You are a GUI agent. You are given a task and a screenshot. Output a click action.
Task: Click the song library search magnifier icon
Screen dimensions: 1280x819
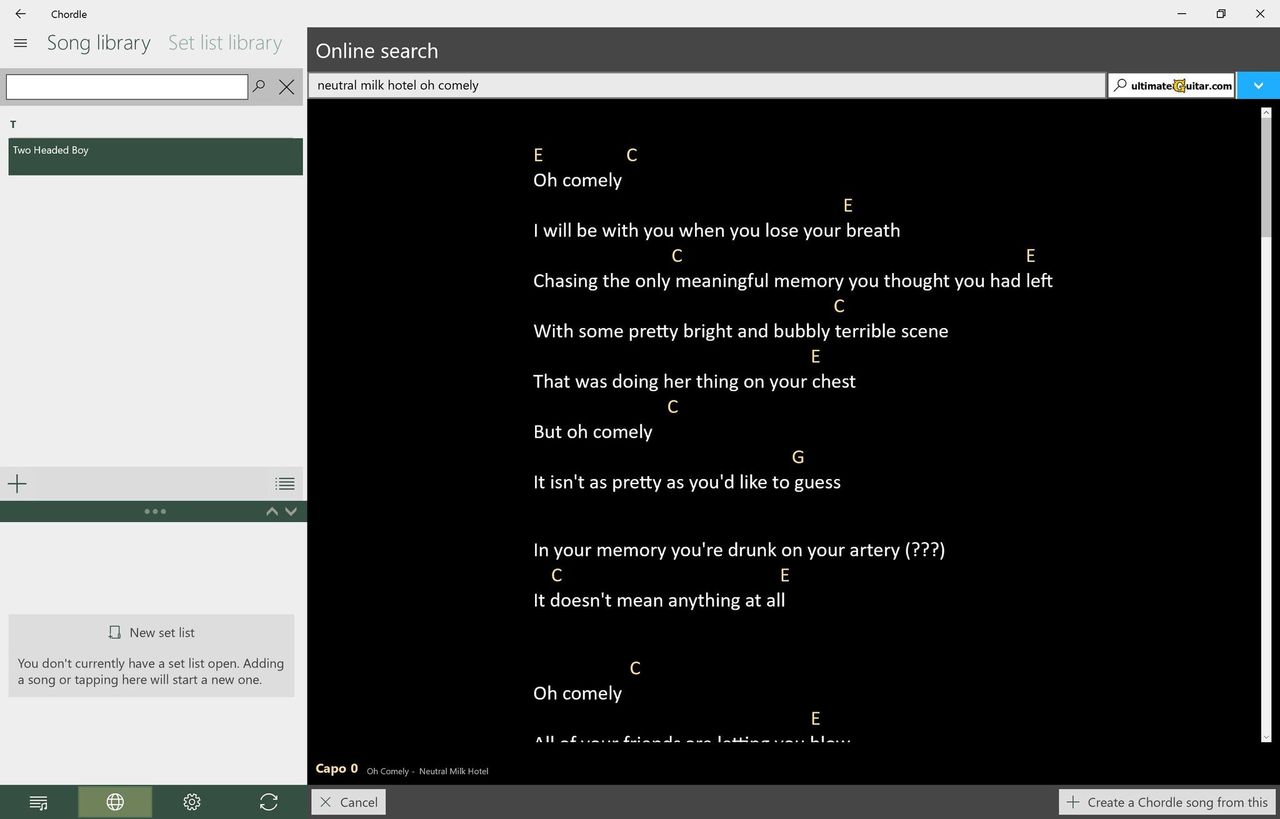tap(259, 86)
